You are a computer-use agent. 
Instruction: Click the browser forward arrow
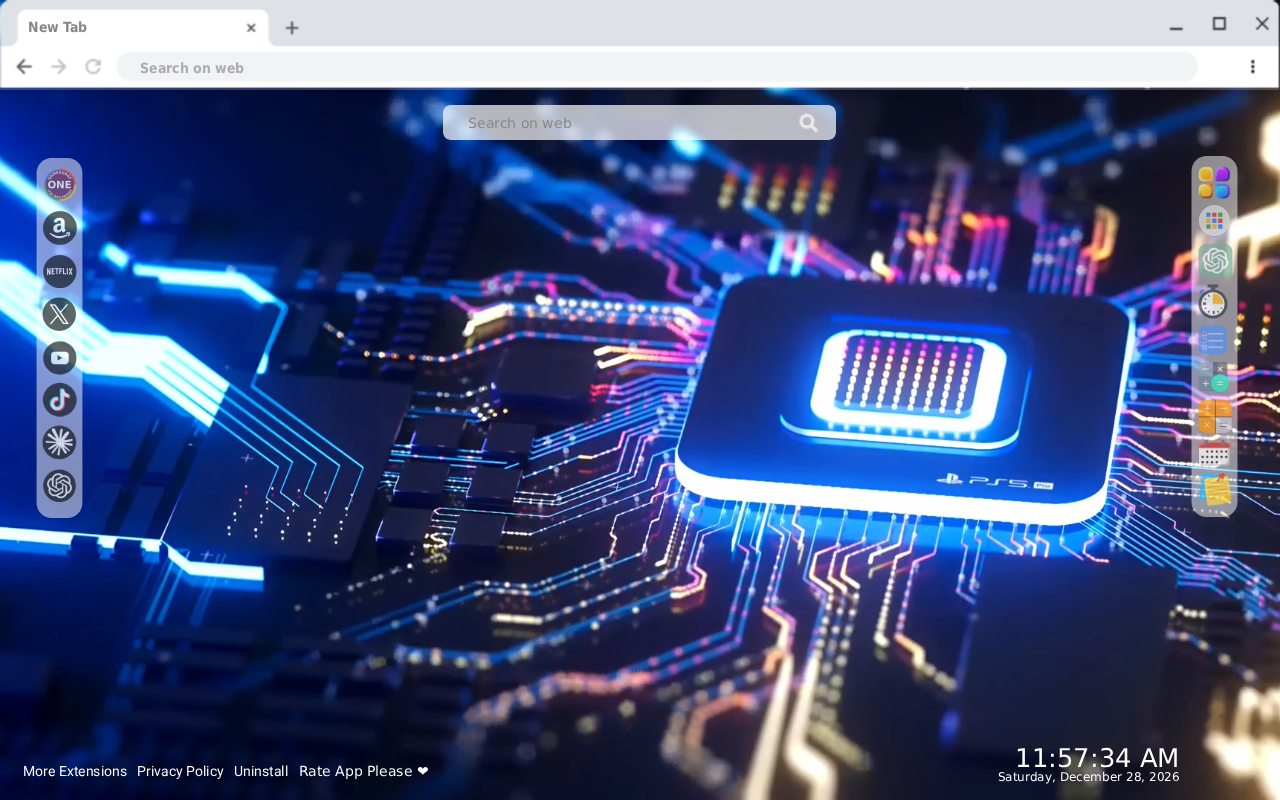pos(59,67)
